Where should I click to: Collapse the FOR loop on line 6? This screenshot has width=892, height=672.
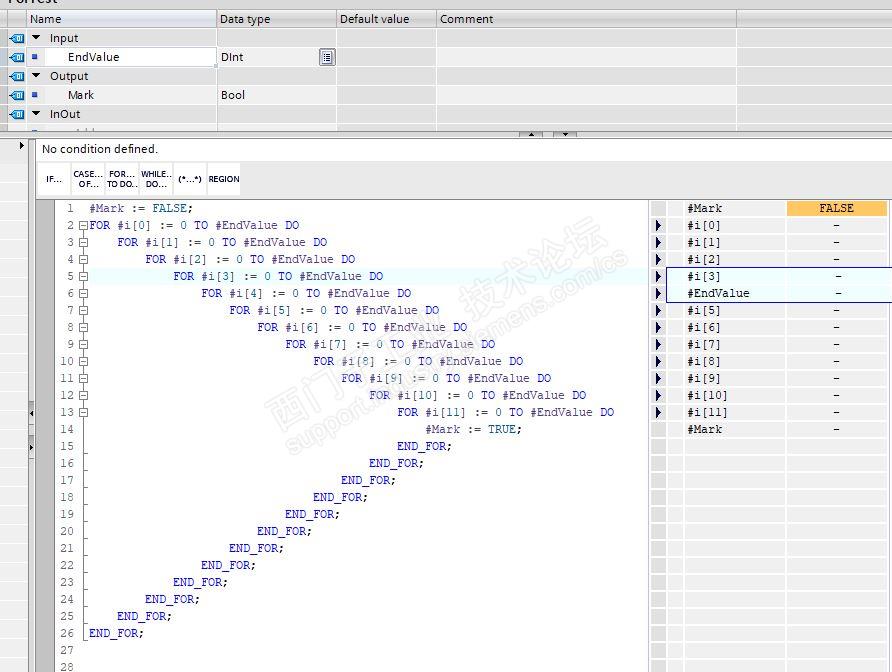pos(84,294)
